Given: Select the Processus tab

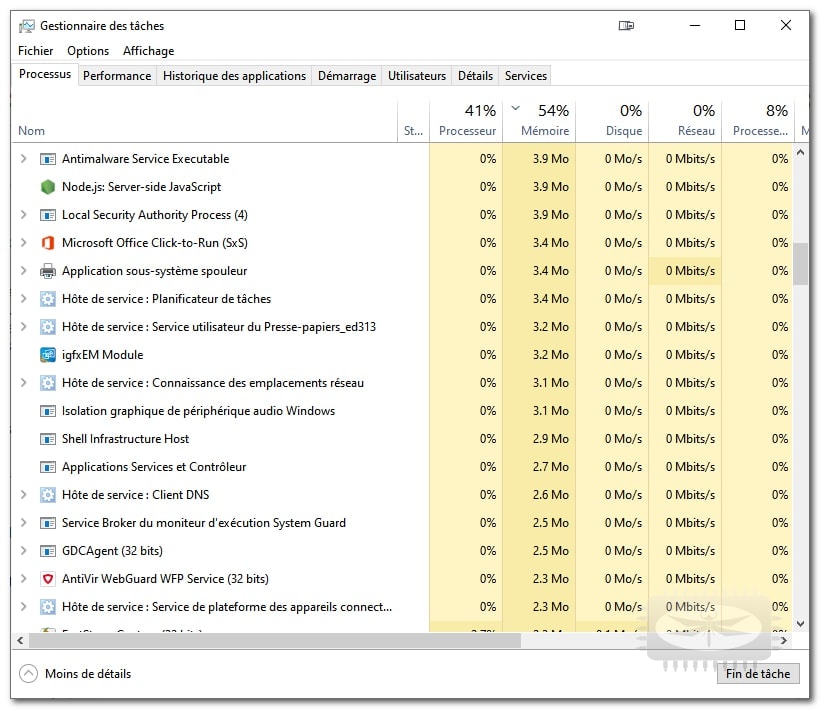Looking at the screenshot, I should [45, 74].
